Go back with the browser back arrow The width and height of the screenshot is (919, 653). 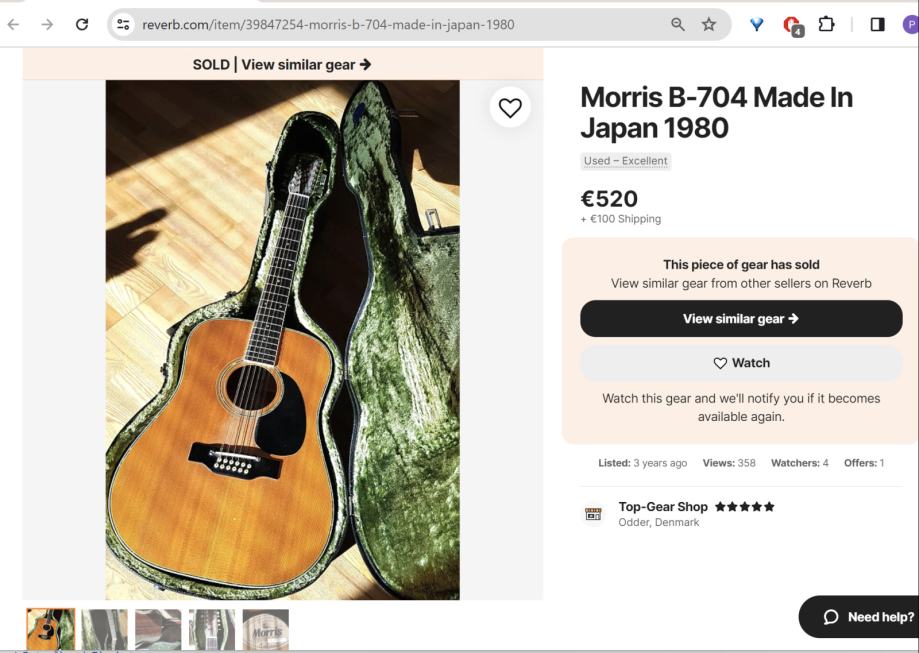[13, 24]
